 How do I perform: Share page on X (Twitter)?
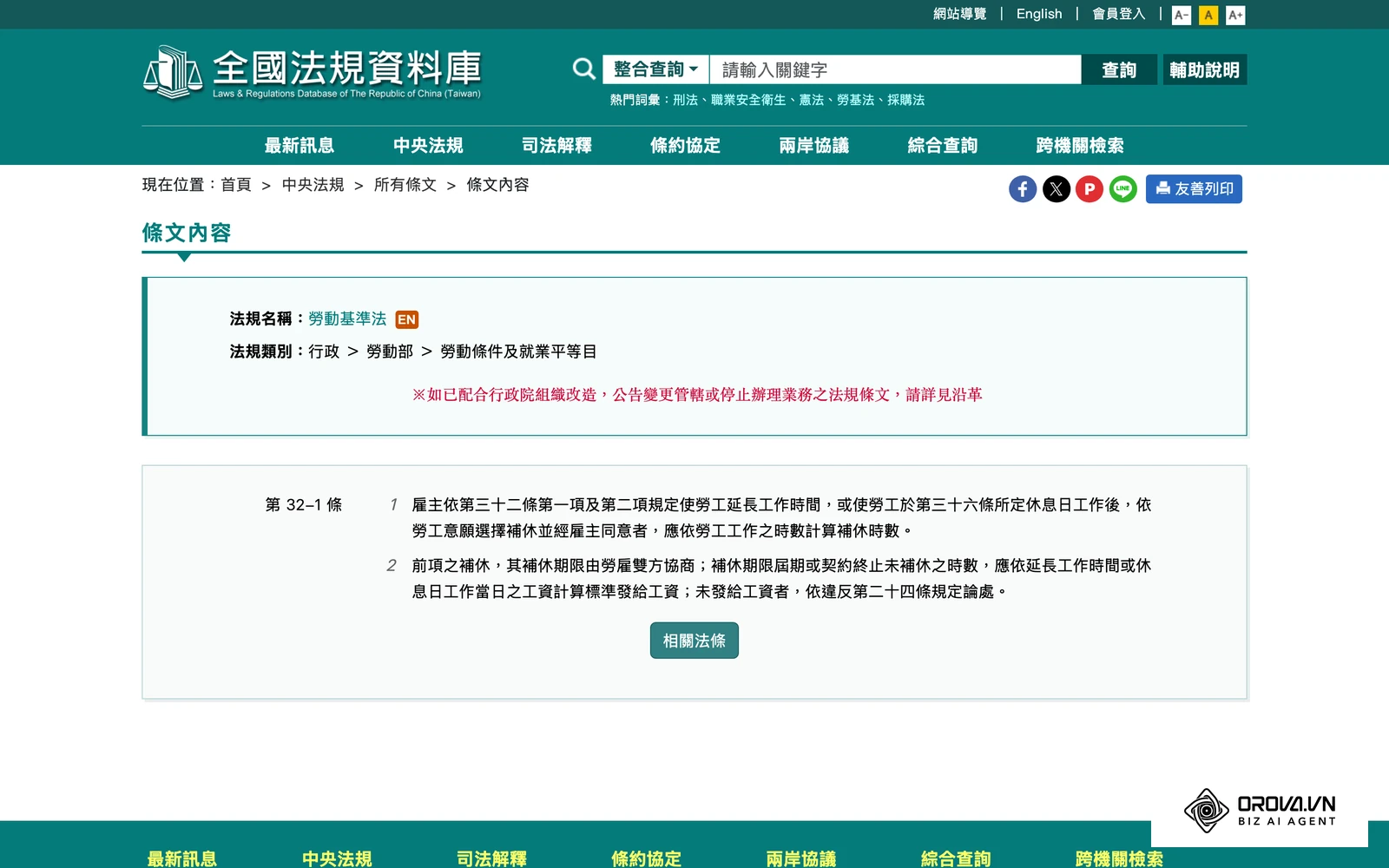click(x=1056, y=189)
